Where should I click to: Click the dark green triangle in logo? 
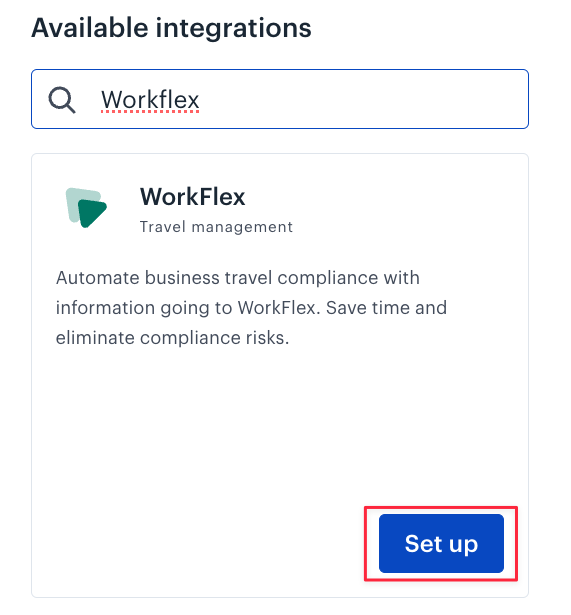[92, 213]
